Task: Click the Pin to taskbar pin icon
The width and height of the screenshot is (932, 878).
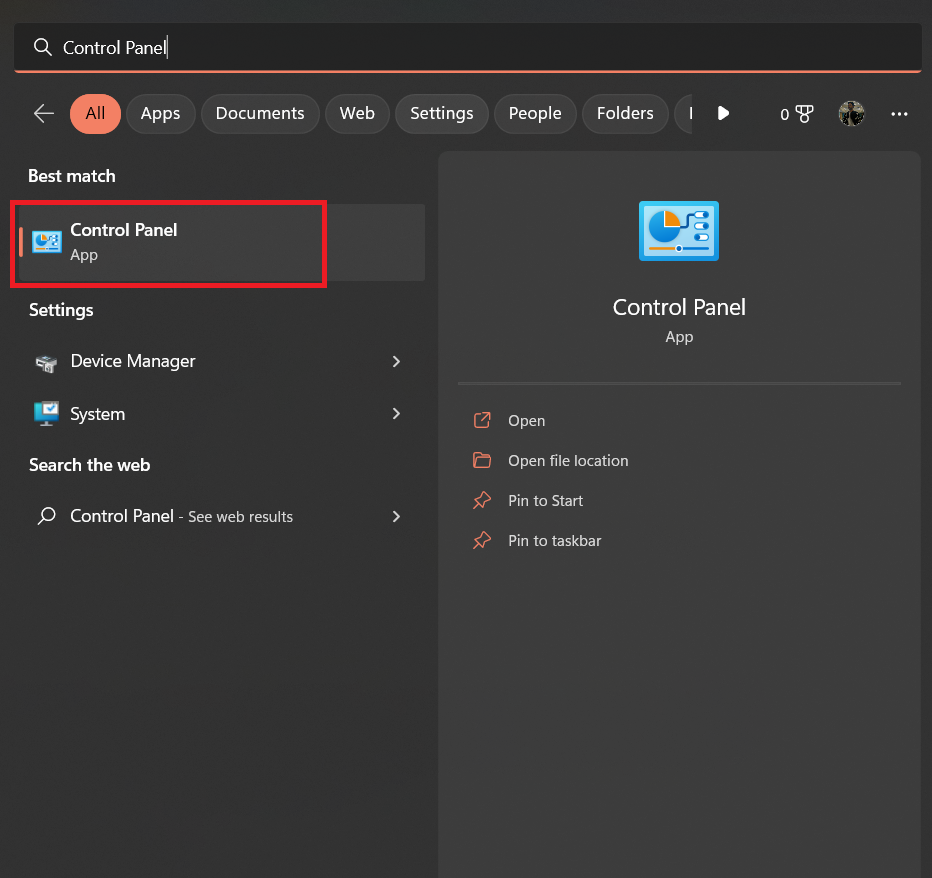Action: pos(482,540)
